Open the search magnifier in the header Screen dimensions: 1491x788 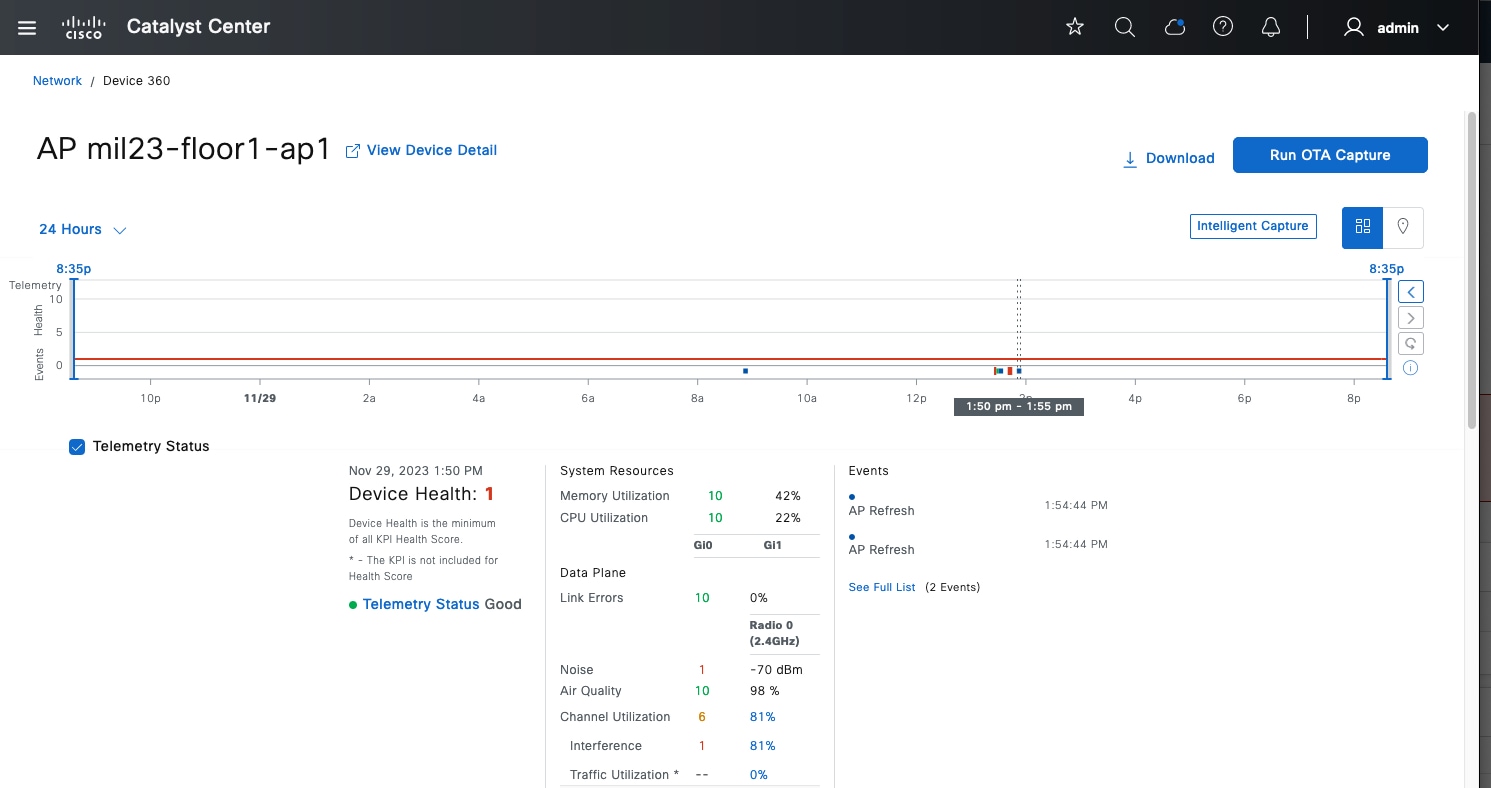click(1125, 28)
